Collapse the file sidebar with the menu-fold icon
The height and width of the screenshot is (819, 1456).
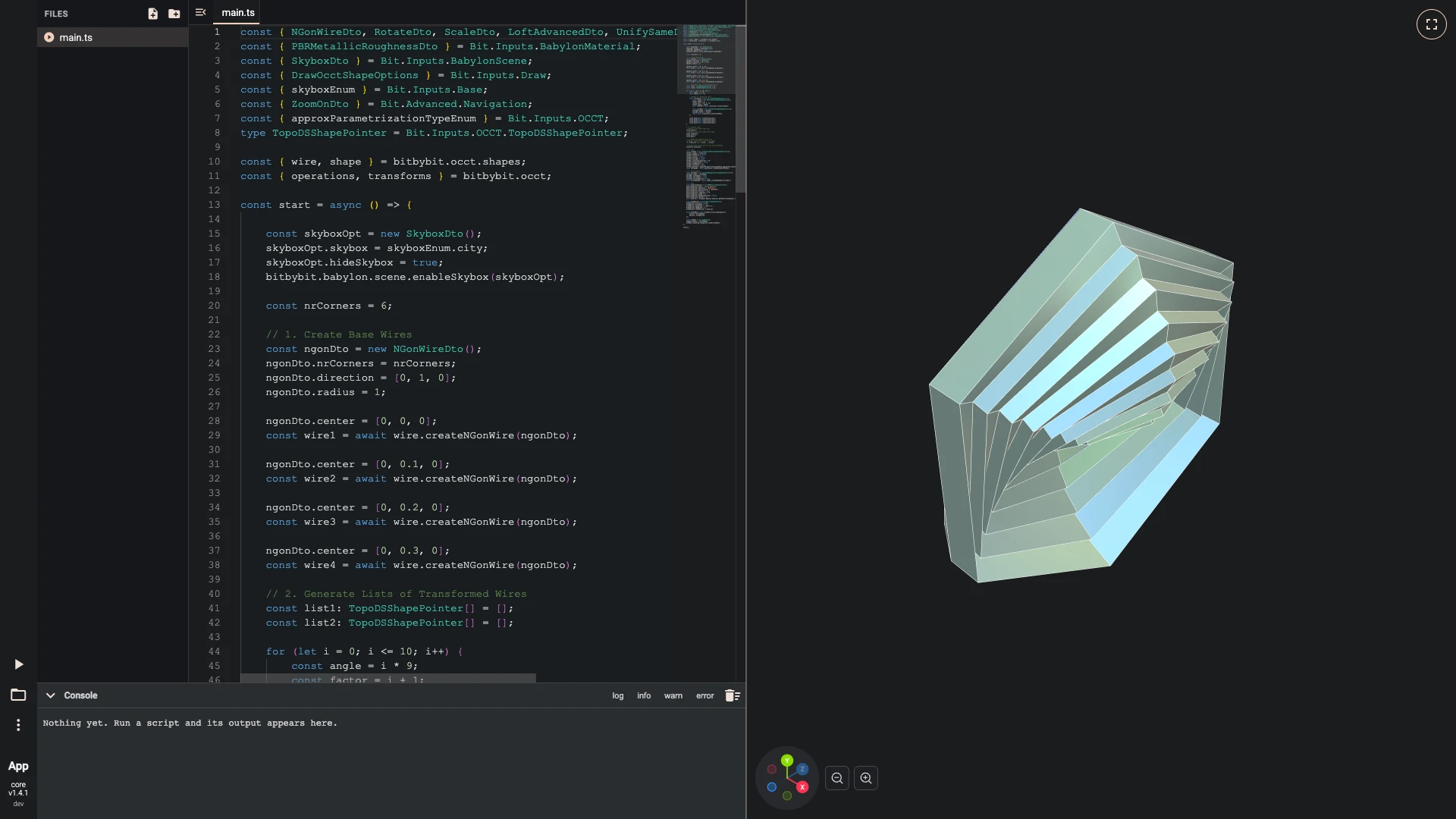200,12
